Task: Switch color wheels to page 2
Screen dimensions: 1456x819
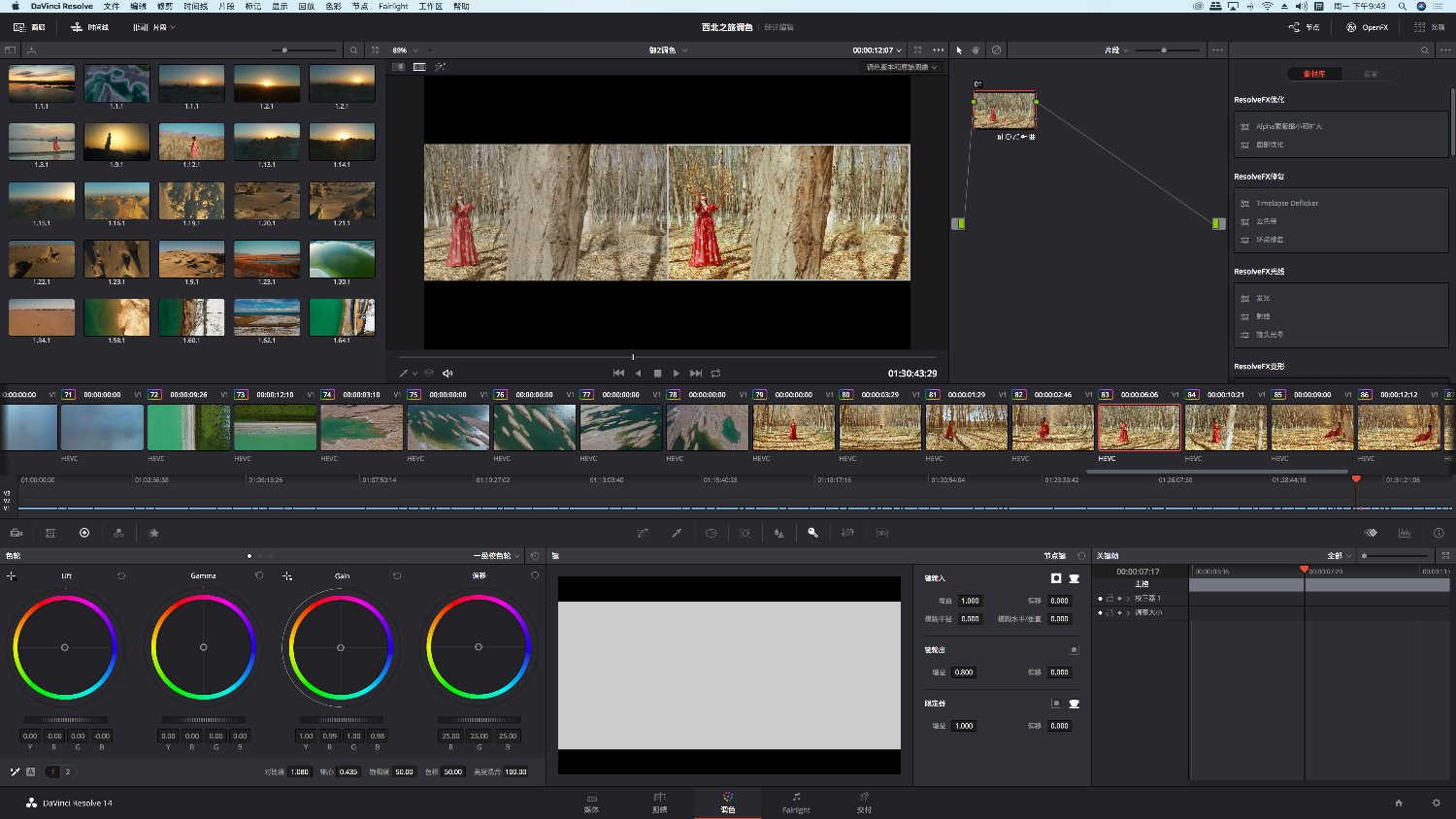Action: pyautogui.click(x=68, y=771)
